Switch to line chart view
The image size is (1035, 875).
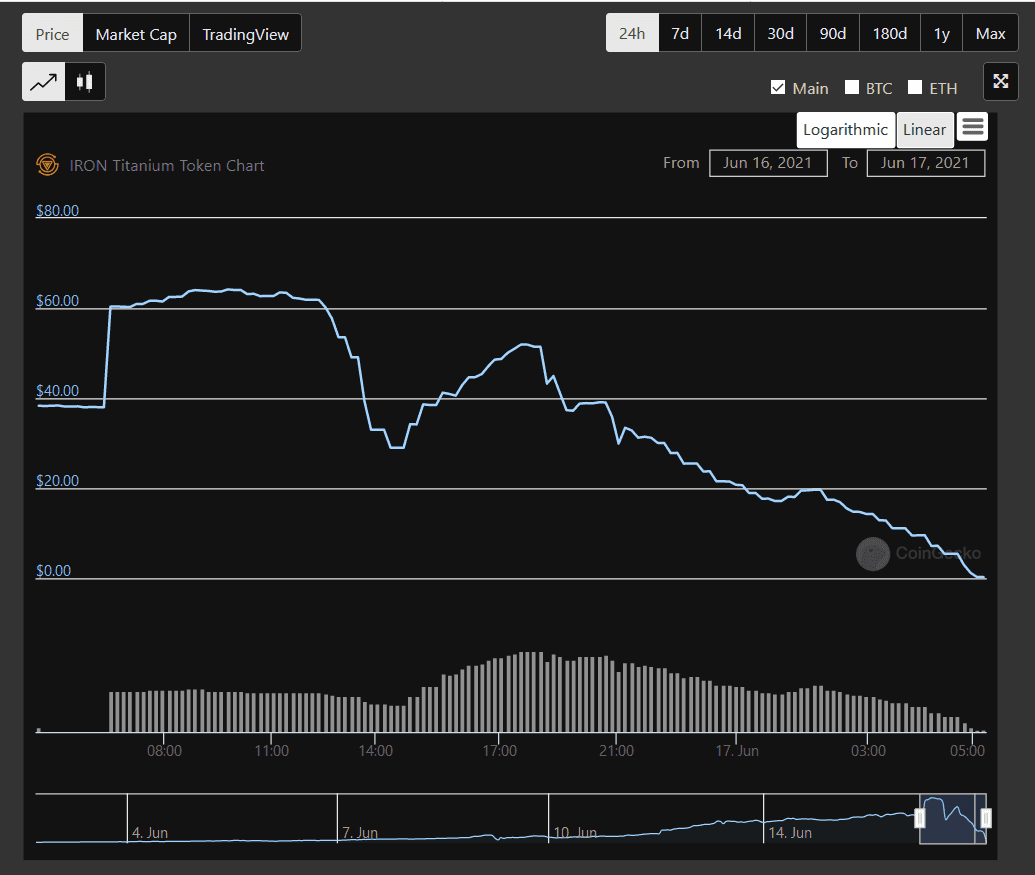(44, 82)
